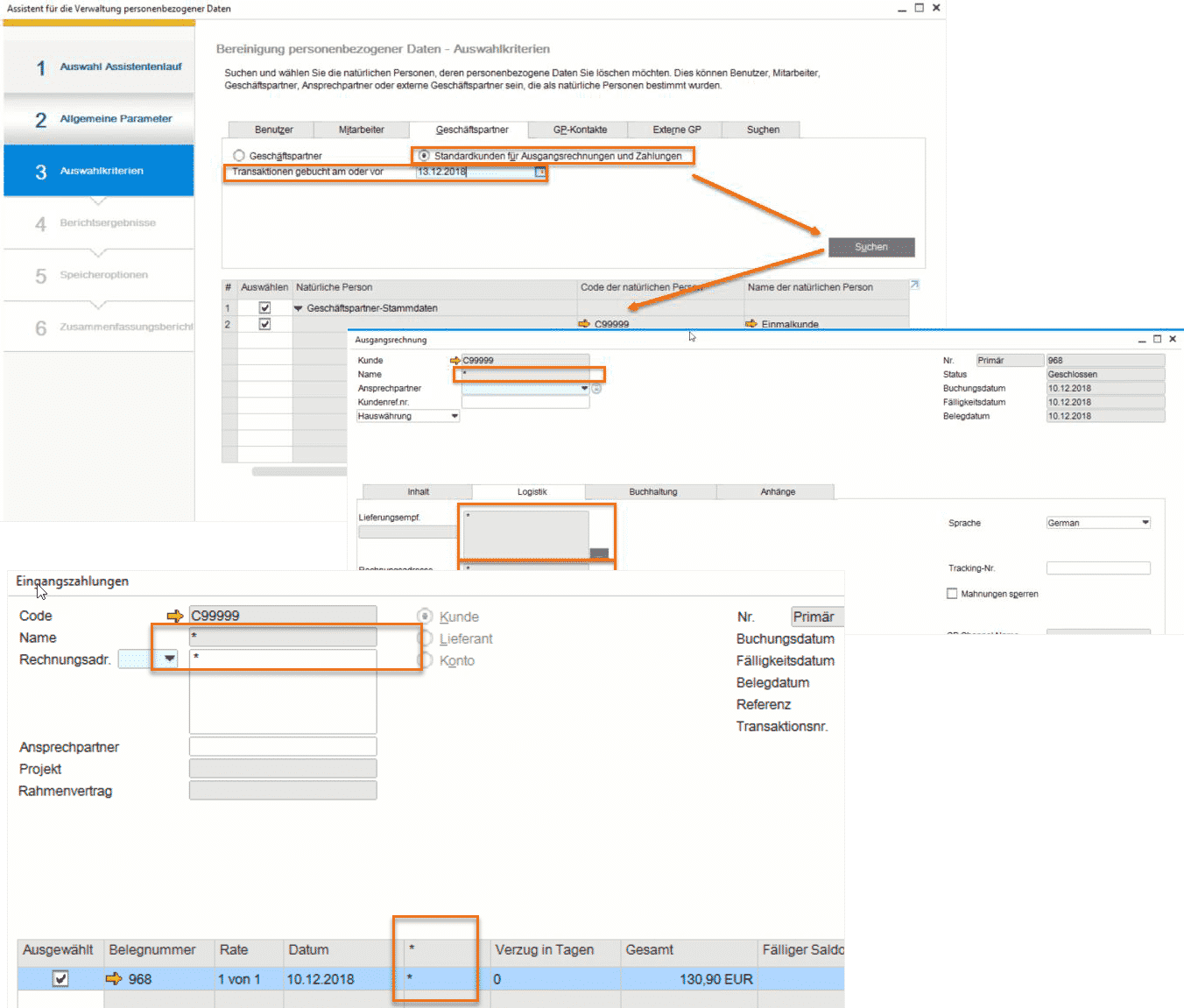This screenshot has width=1184, height=1008.
Task: Go to step 1 Auswahl Assistentenlauf
Action: pyautogui.click(x=99, y=67)
